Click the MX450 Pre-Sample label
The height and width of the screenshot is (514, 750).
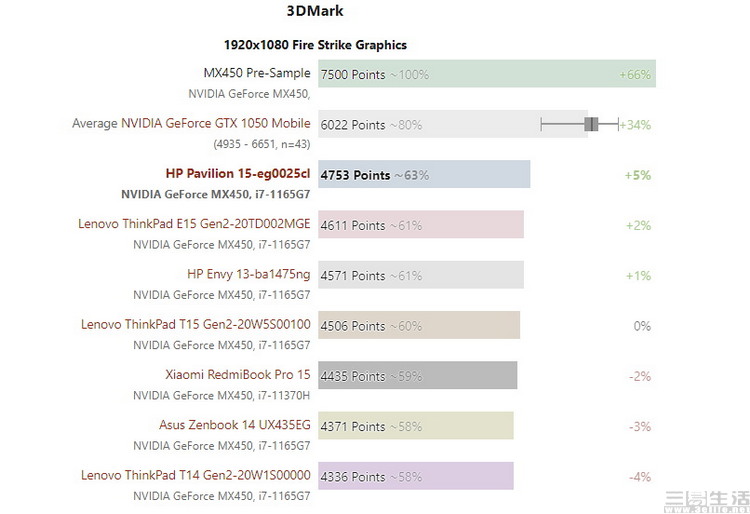(257, 73)
